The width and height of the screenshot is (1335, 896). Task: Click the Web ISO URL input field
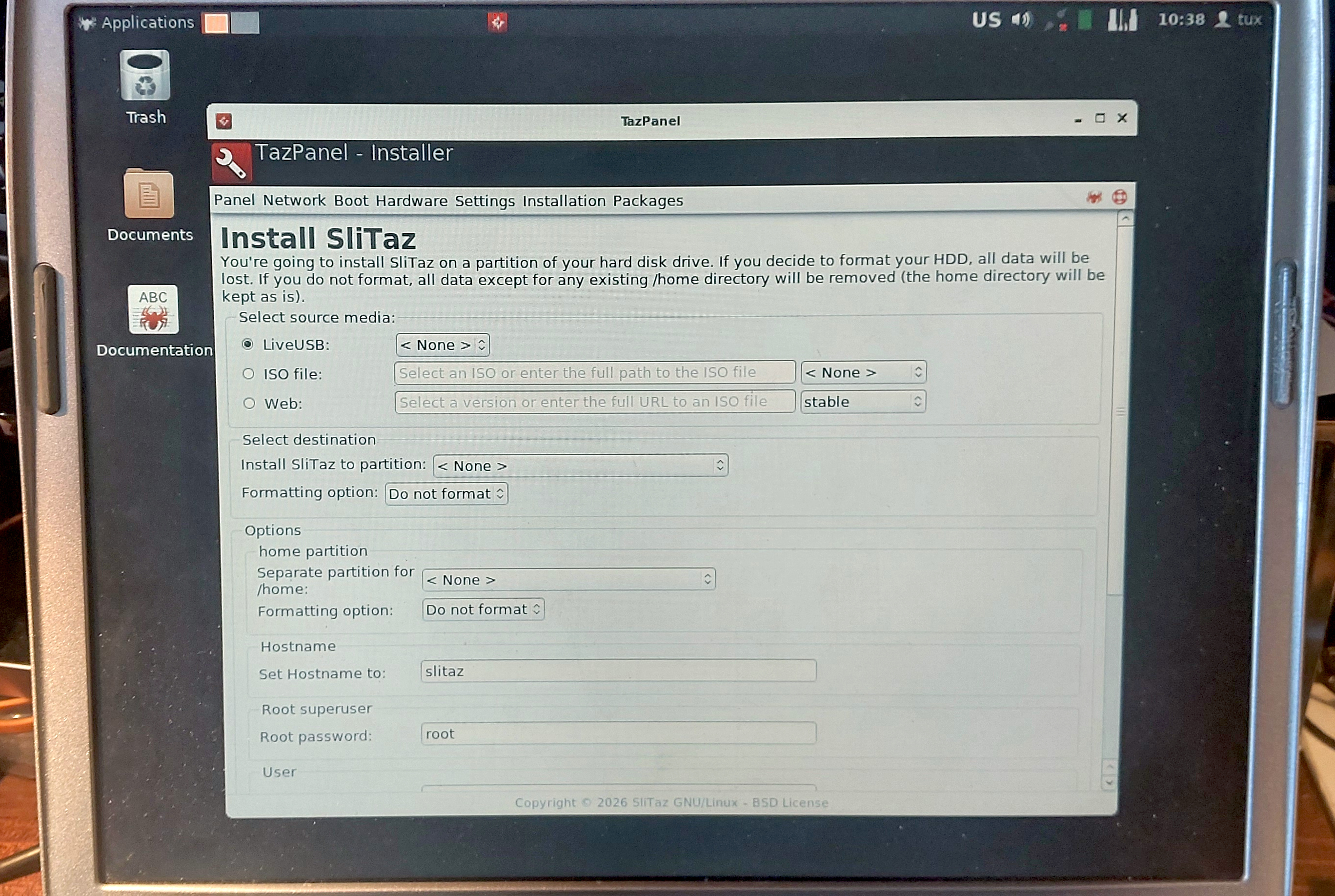(x=595, y=402)
